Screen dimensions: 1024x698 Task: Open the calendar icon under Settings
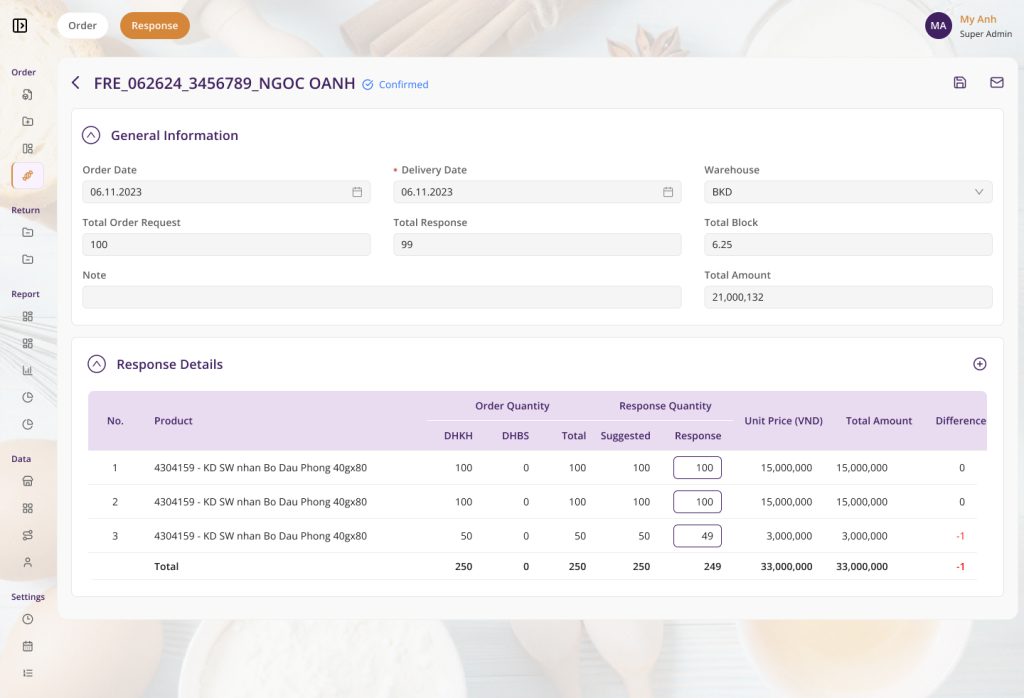[28, 646]
